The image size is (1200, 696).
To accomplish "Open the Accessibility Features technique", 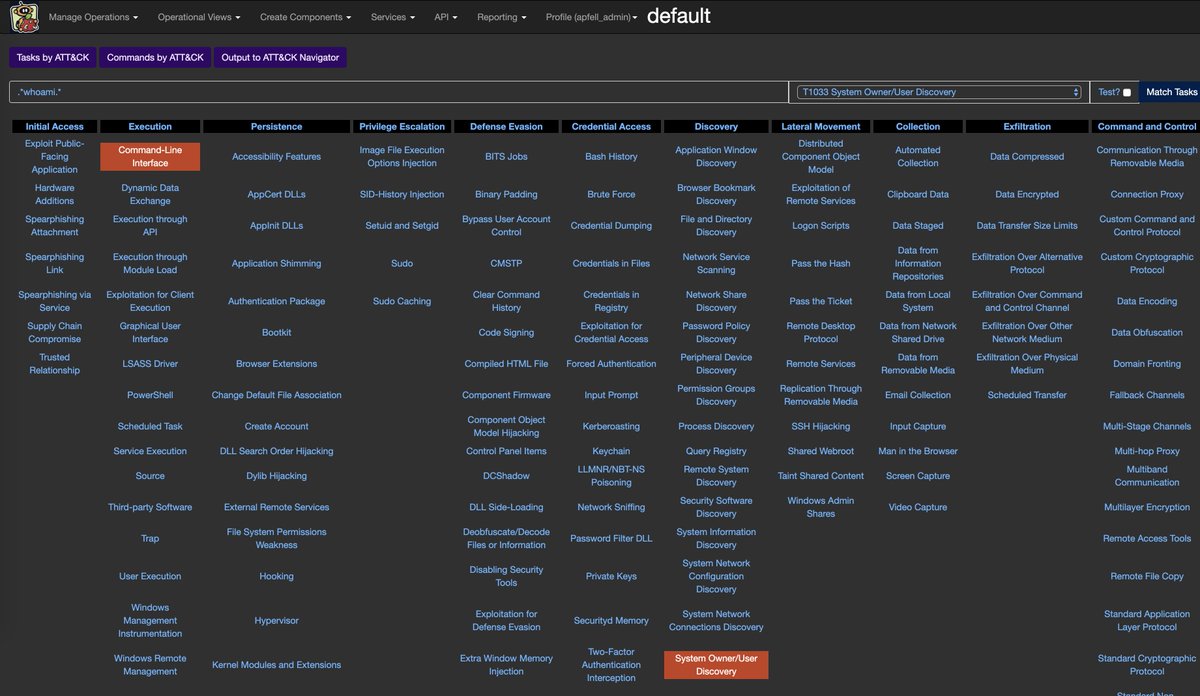I will (277, 157).
